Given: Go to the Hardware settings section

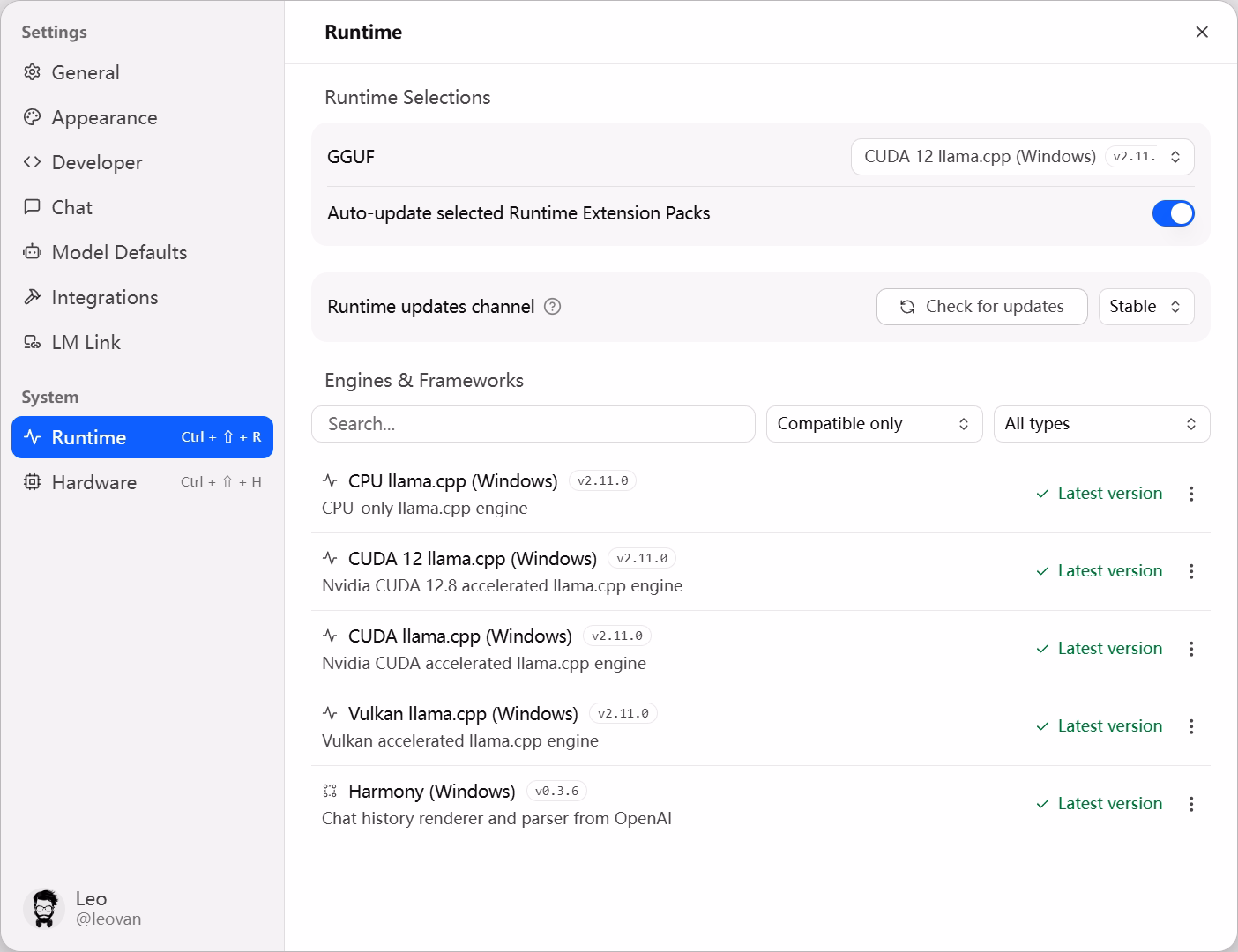Looking at the screenshot, I should point(94,482).
